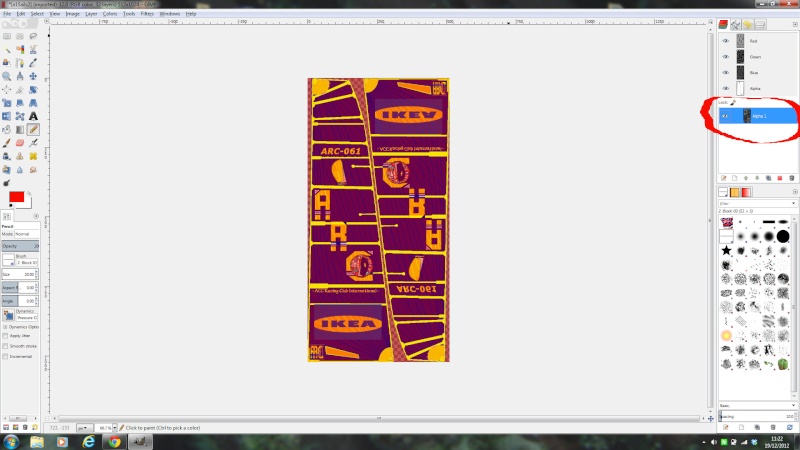Open the Colors menu
This screenshot has height=450, width=800.
110,14
